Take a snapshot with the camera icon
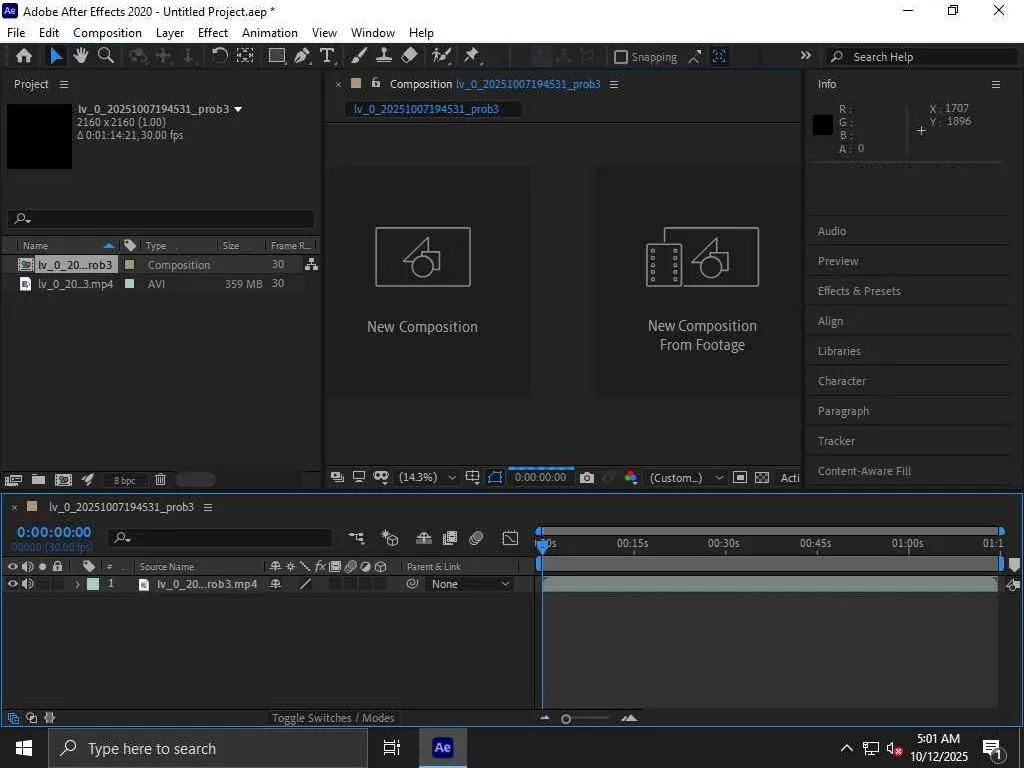This screenshot has width=1024, height=768. click(586, 478)
